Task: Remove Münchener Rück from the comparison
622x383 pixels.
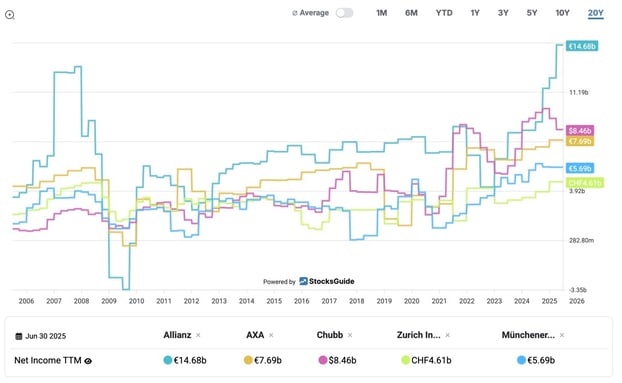Action: coord(562,335)
